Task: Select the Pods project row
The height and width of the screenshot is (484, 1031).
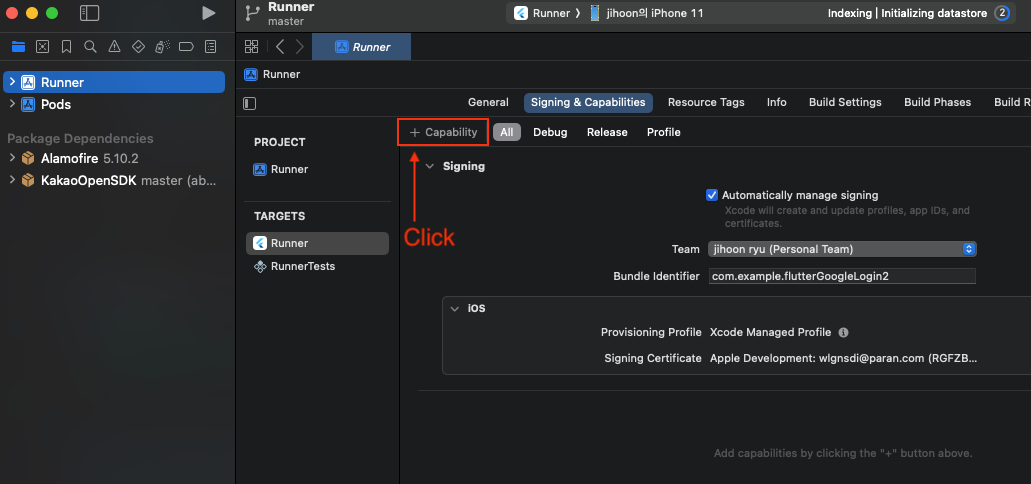Action: (114, 104)
